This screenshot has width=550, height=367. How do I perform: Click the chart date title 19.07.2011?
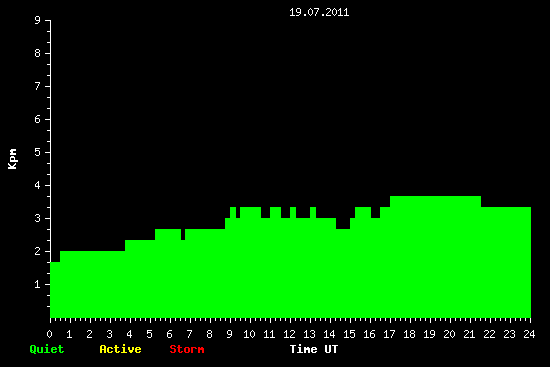319,13
